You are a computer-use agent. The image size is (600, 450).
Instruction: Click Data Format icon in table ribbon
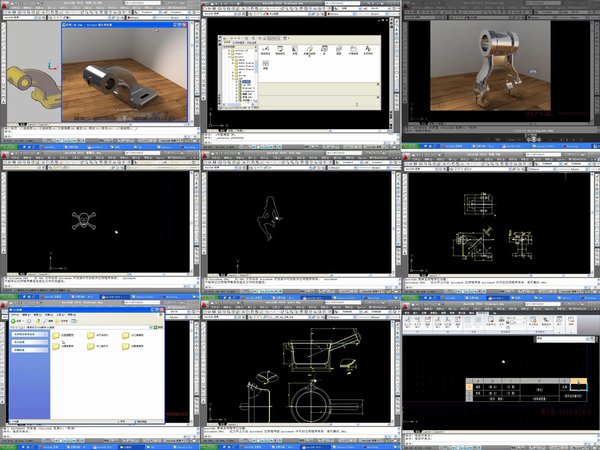pyautogui.click(x=546, y=323)
